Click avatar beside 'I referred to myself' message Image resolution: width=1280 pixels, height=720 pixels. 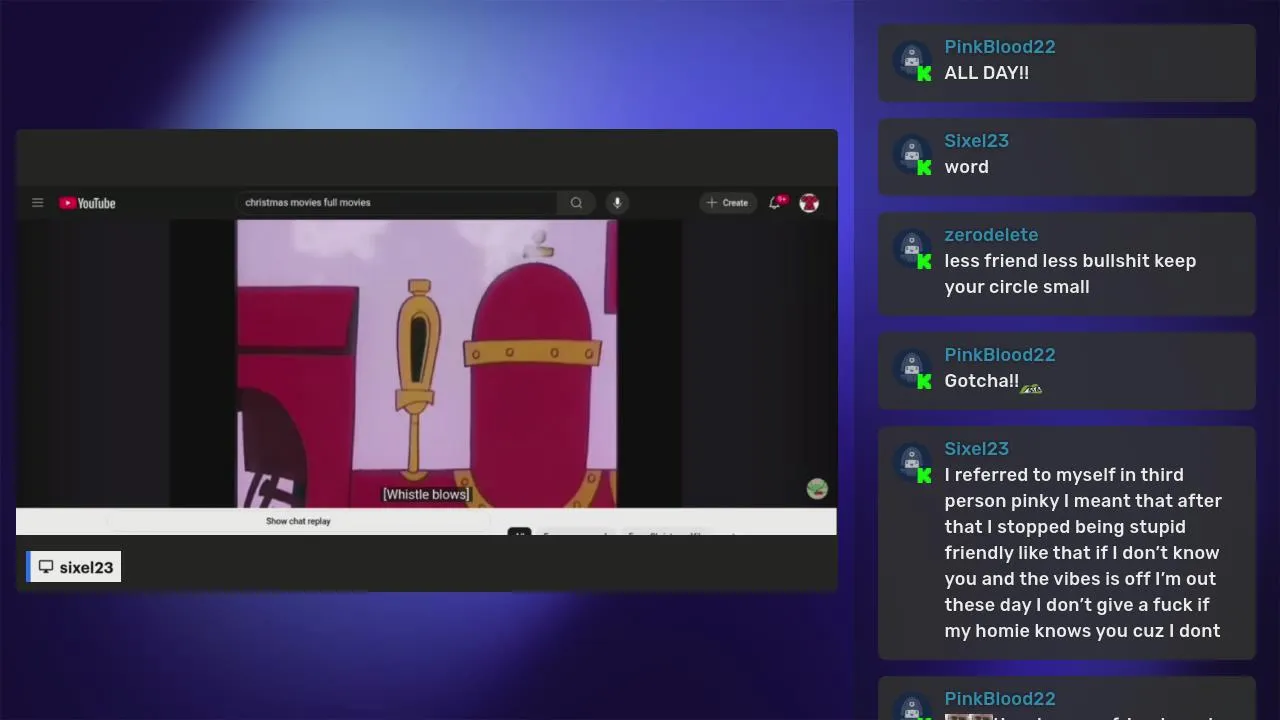coord(911,462)
